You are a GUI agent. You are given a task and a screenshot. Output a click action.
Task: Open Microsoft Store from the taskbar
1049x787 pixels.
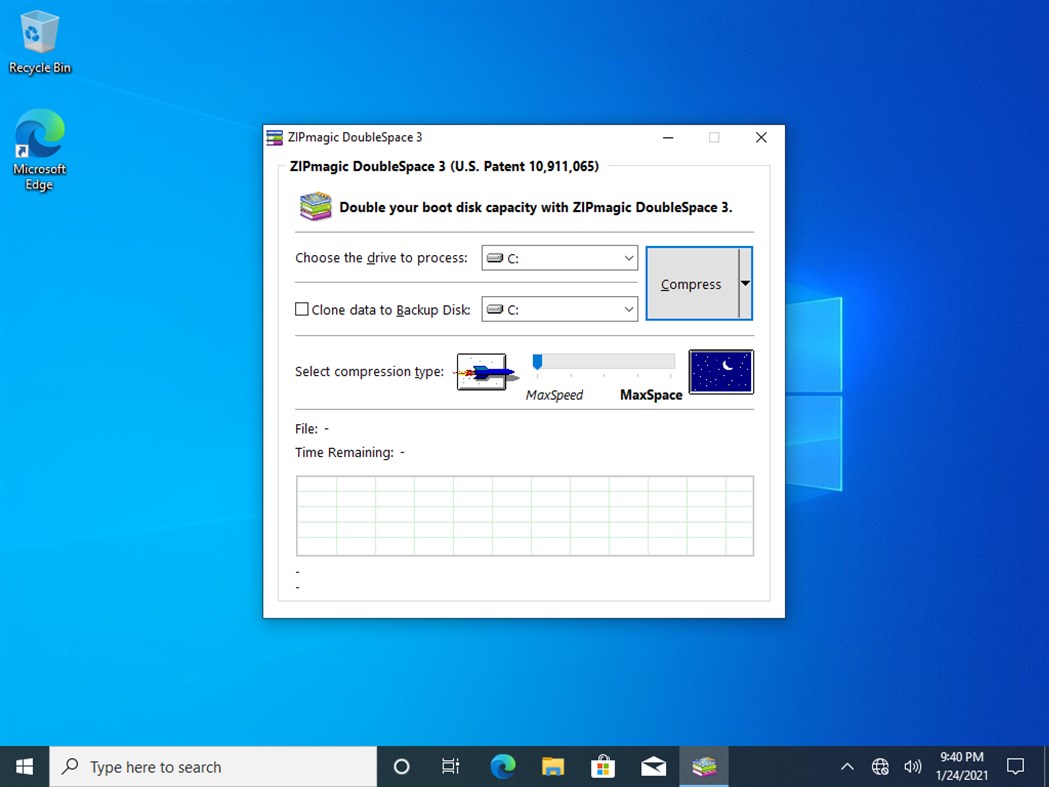[x=603, y=766]
